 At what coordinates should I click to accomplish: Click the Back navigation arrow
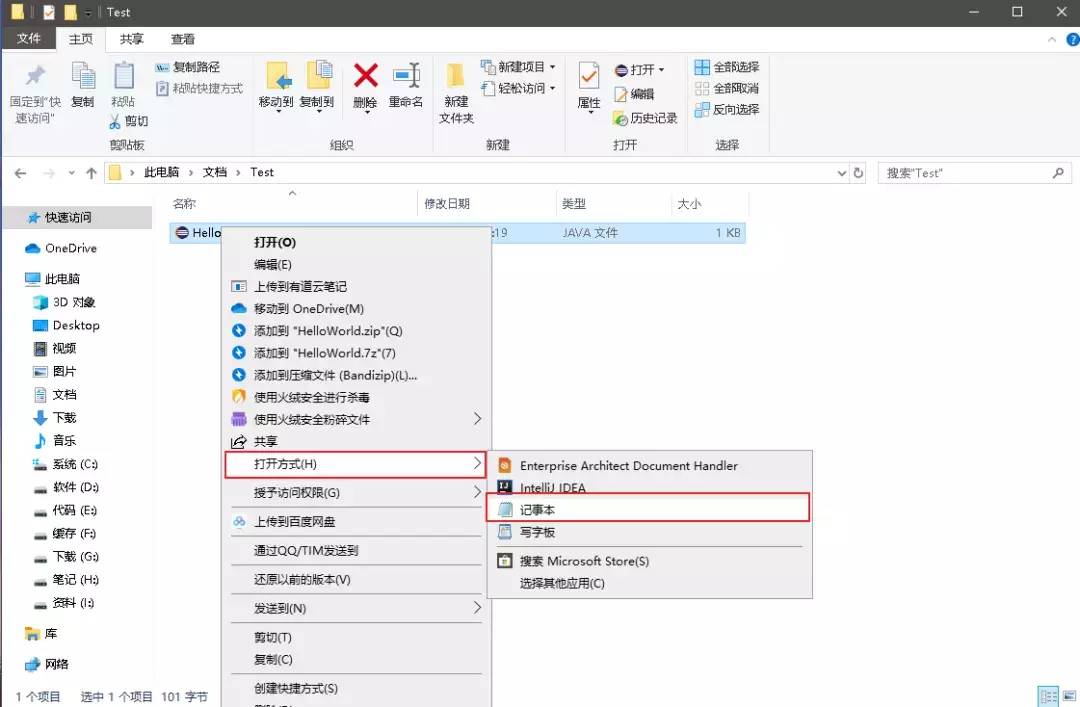(21, 173)
